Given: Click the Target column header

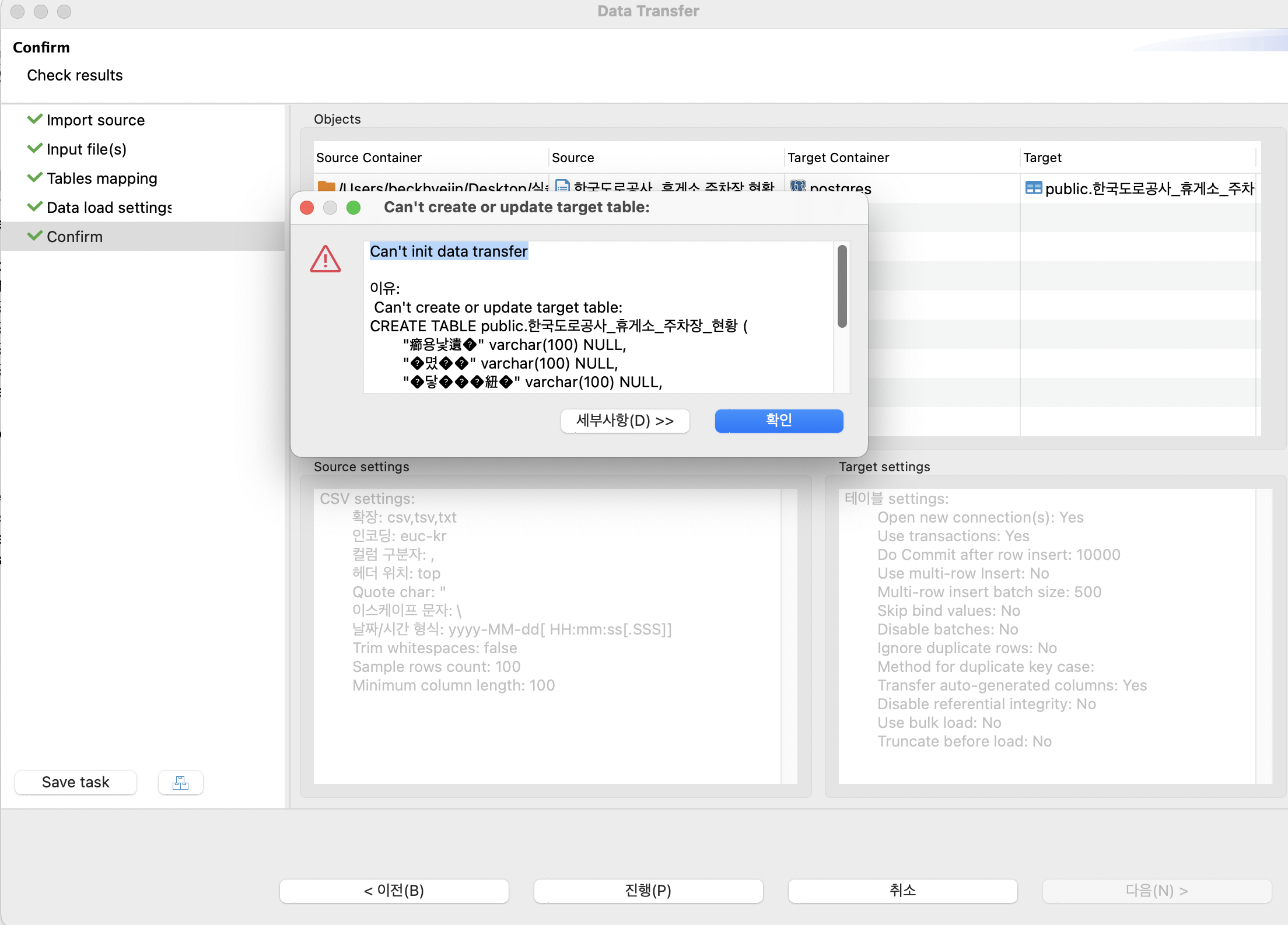Looking at the screenshot, I should pyautogui.click(x=1137, y=157).
